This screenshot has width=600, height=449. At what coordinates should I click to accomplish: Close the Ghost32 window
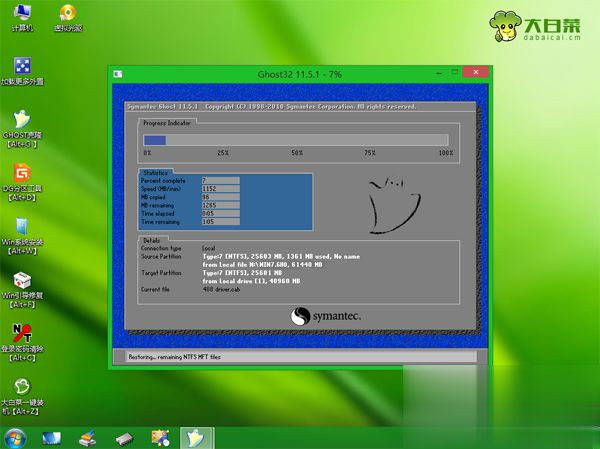[476, 72]
